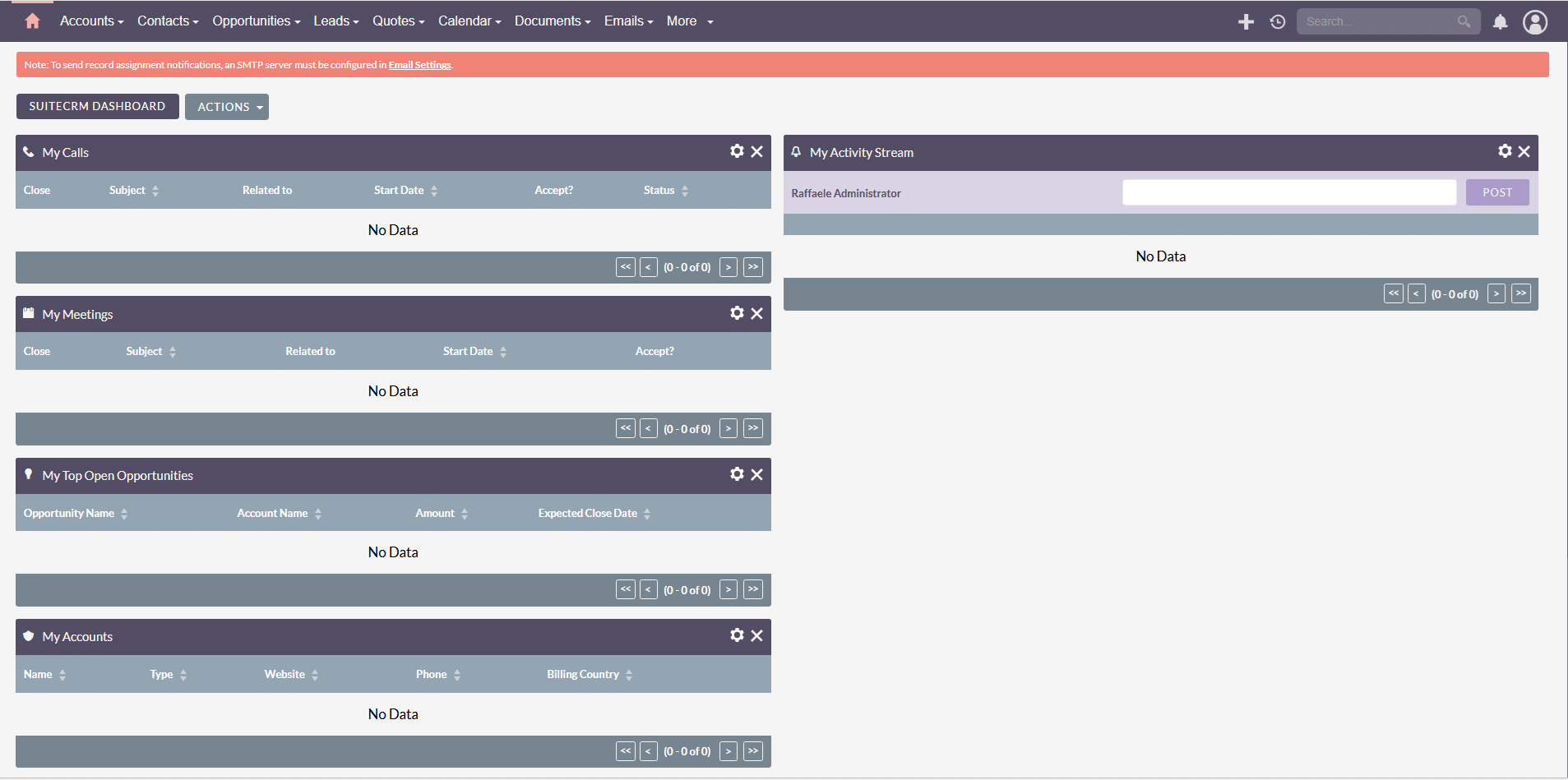Image resolution: width=1568 pixels, height=780 pixels.
Task: Open the recently viewed history icon
Action: (1277, 22)
